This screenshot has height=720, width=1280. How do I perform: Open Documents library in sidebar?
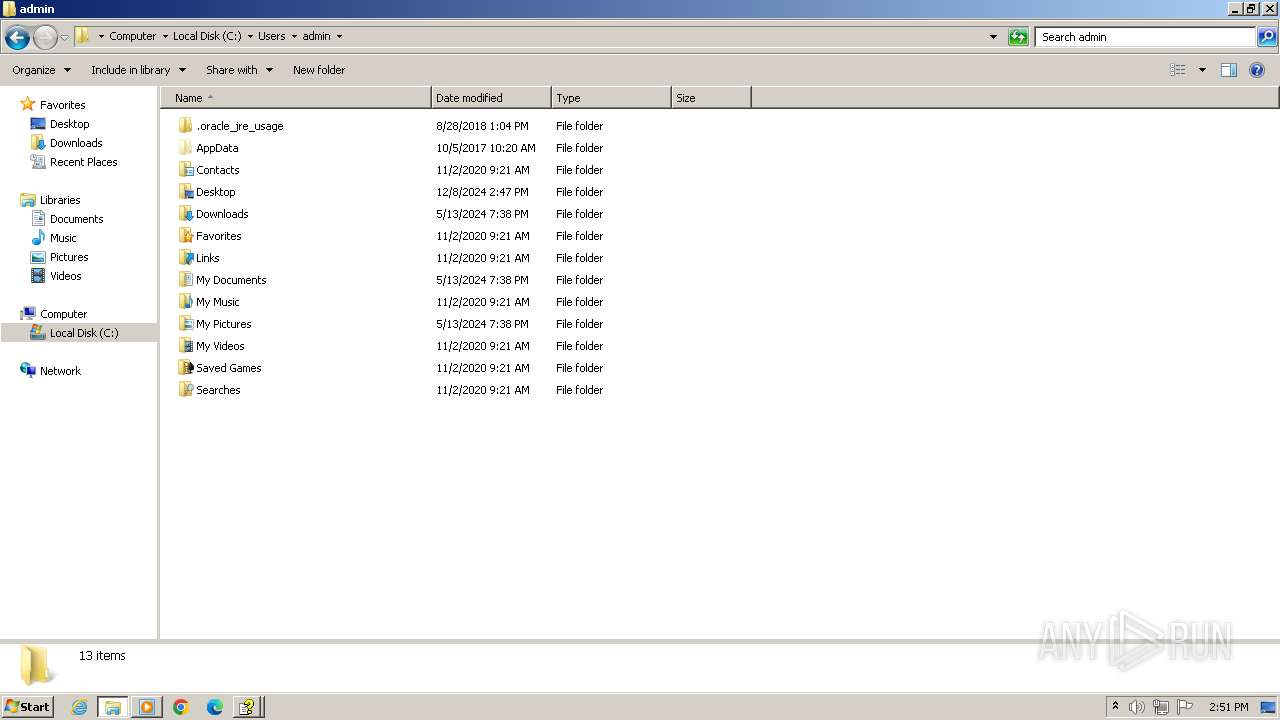point(76,219)
